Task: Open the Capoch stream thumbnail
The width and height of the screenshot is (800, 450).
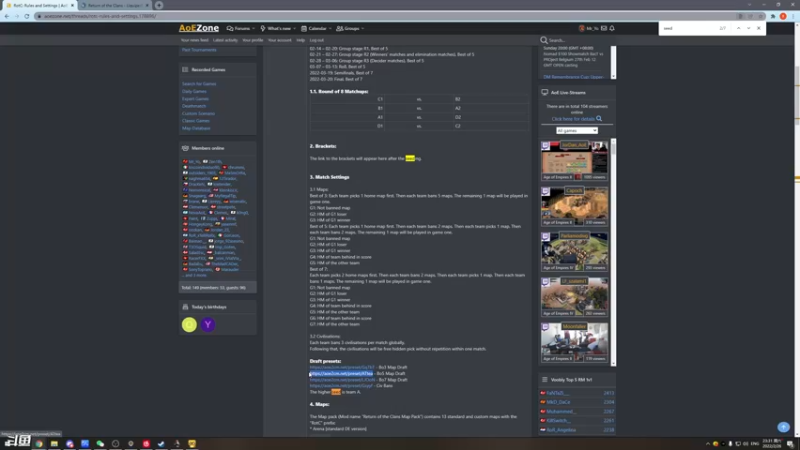Action: point(574,206)
